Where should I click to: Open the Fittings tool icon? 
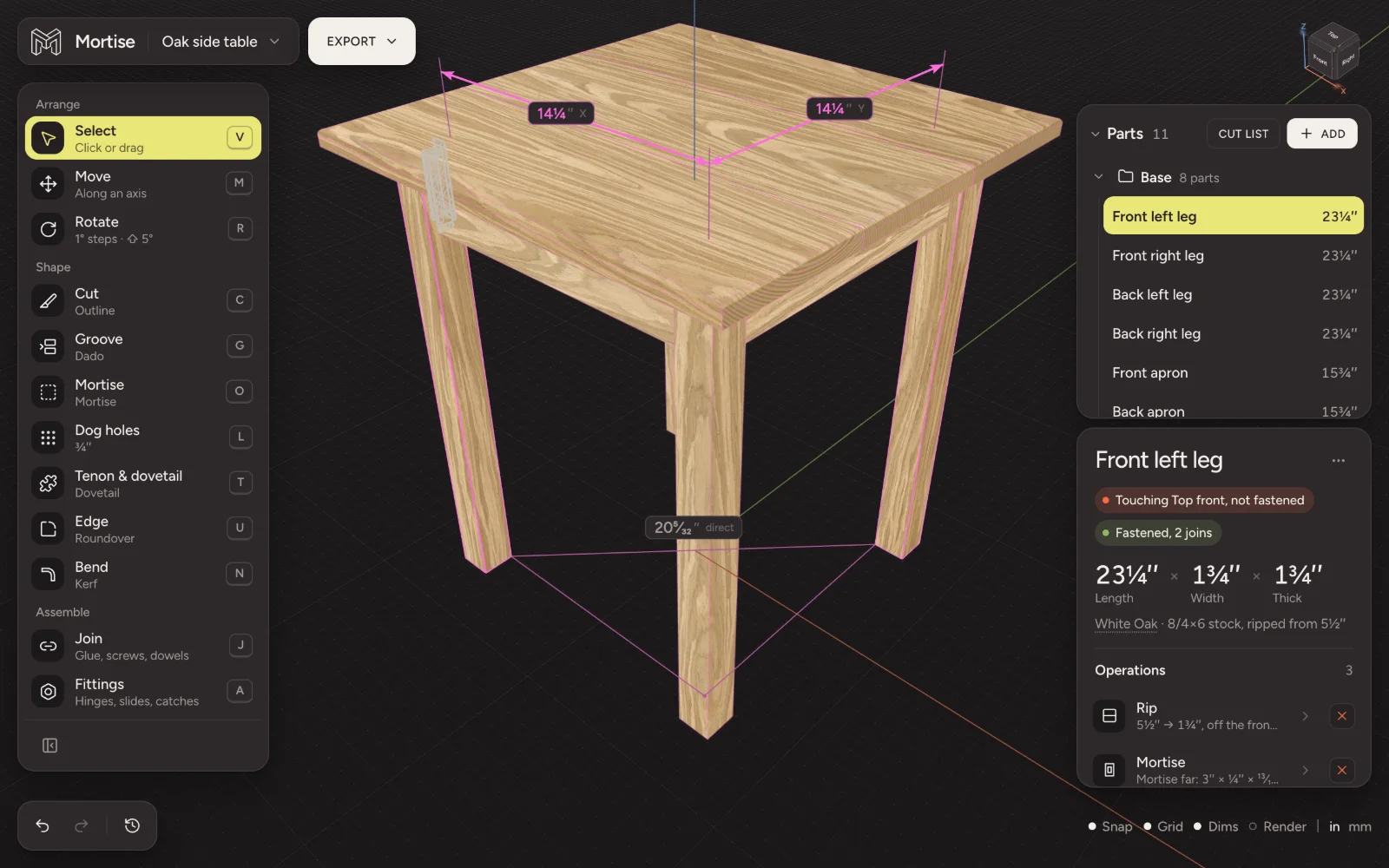[49, 692]
